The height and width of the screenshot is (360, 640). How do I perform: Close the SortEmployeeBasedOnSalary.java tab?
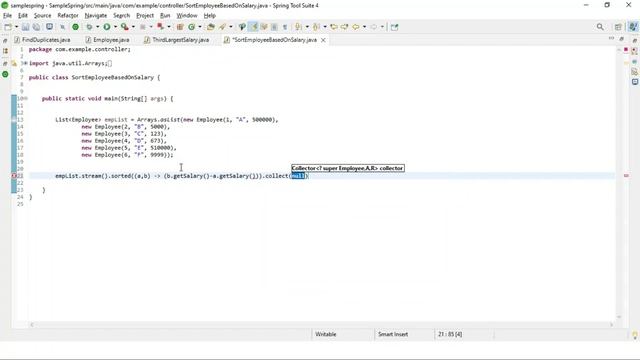click(323, 40)
